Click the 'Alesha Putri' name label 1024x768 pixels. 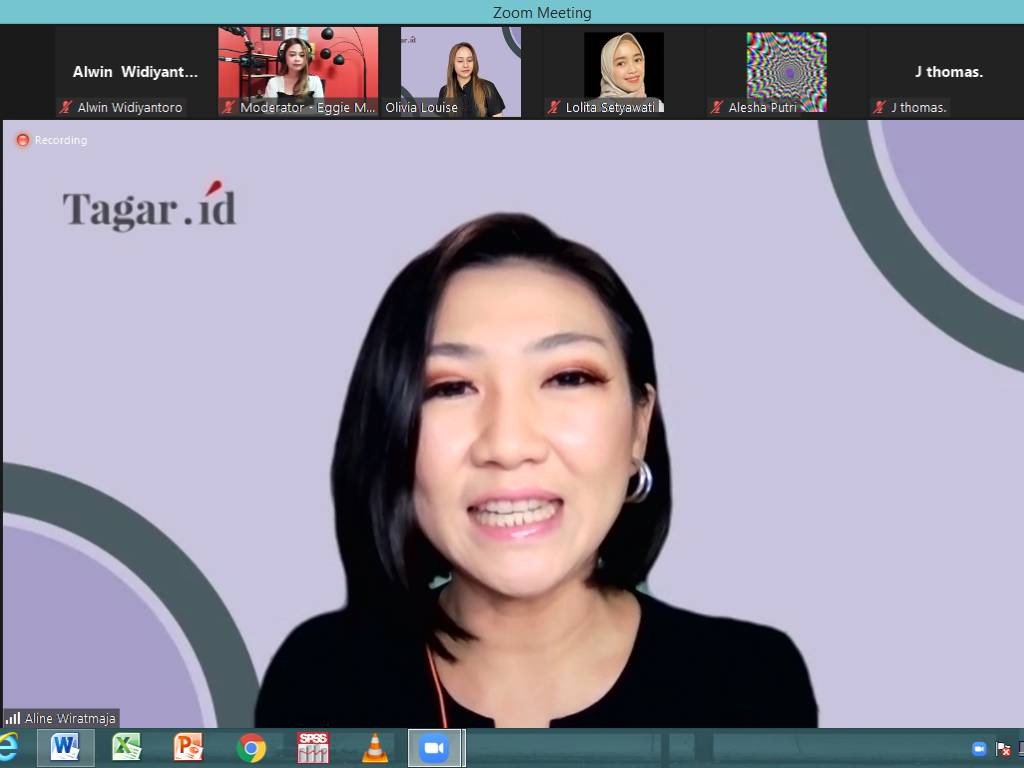coord(762,107)
